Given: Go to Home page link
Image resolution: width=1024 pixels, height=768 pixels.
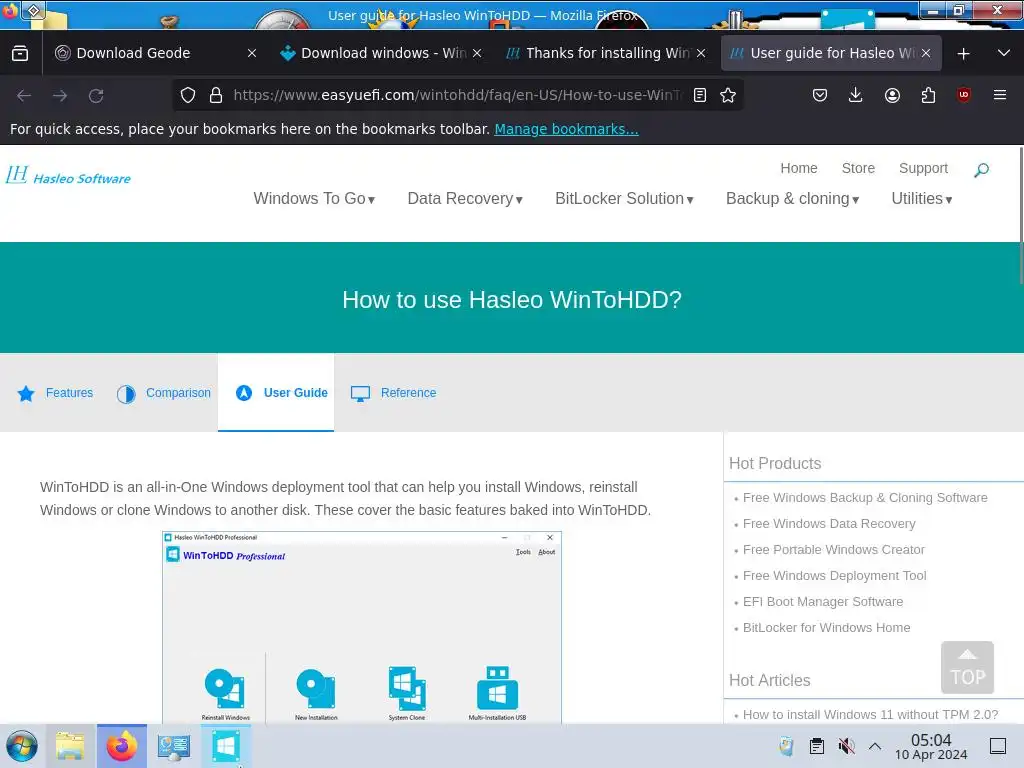Looking at the screenshot, I should coord(799,168).
